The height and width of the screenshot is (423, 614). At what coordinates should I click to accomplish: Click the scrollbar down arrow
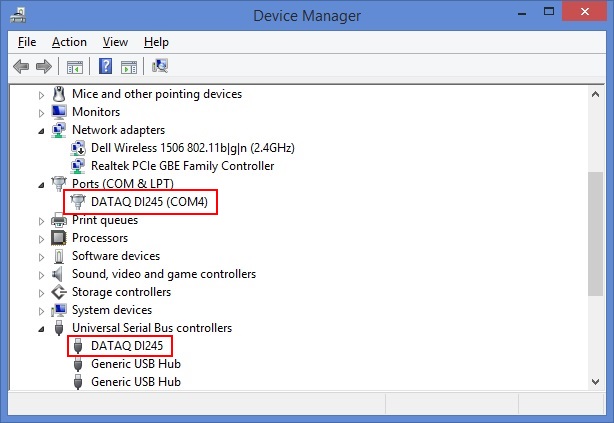point(596,381)
